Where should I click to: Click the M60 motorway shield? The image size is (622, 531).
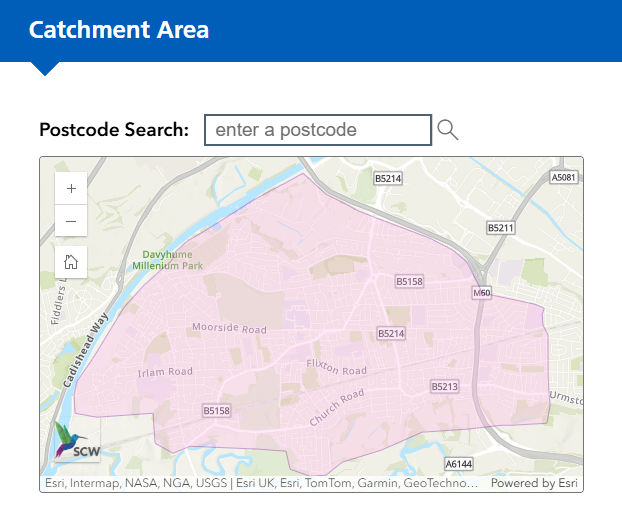click(482, 293)
